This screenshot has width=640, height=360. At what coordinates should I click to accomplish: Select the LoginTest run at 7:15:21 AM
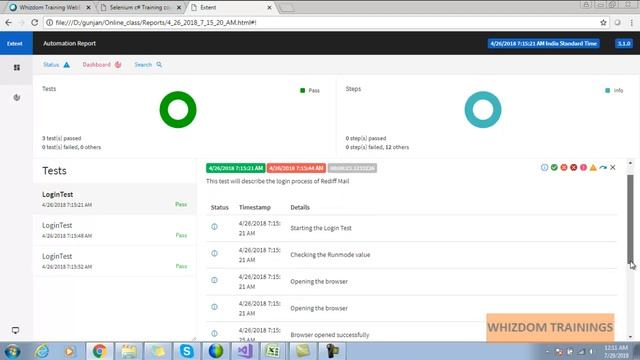pyautogui.click(x=115, y=199)
